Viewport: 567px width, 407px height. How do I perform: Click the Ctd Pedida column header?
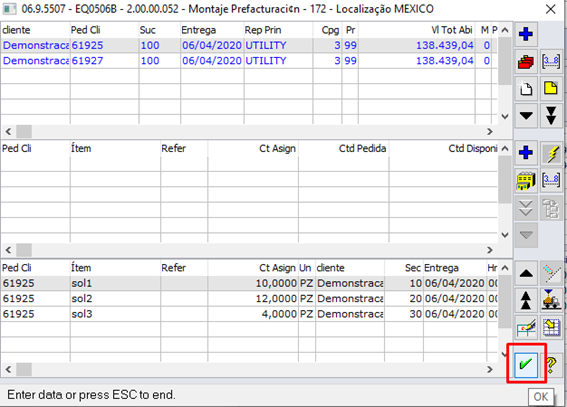344,149
